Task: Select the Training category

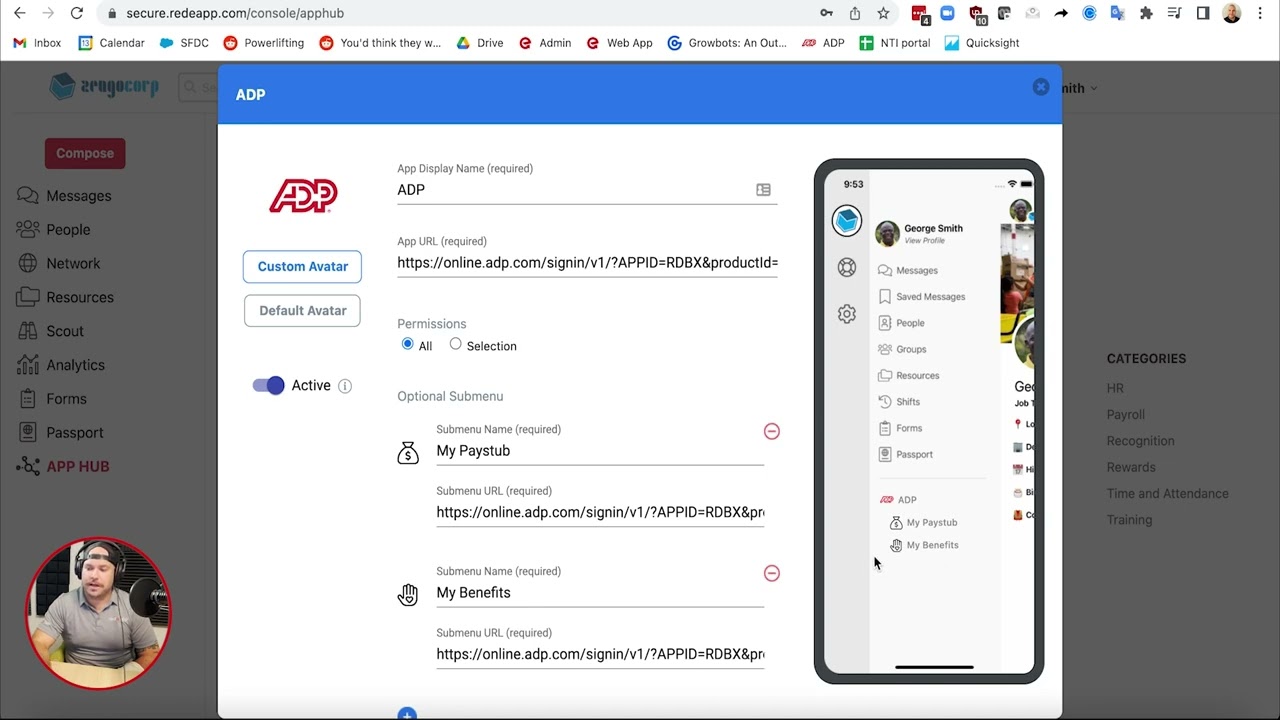Action: point(1129,520)
